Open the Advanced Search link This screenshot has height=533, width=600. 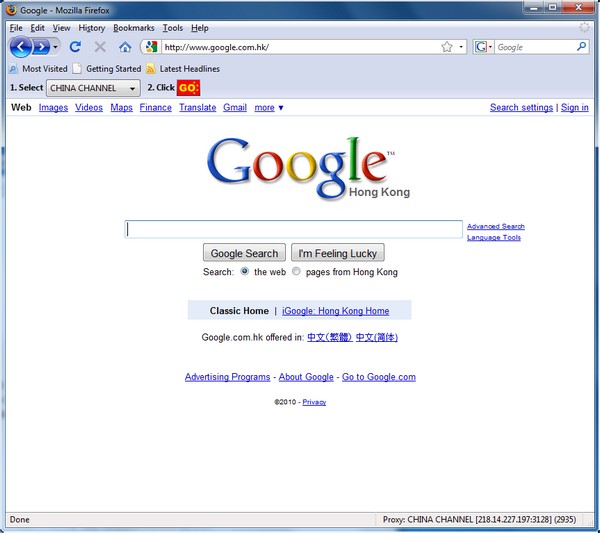pos(496,227)
